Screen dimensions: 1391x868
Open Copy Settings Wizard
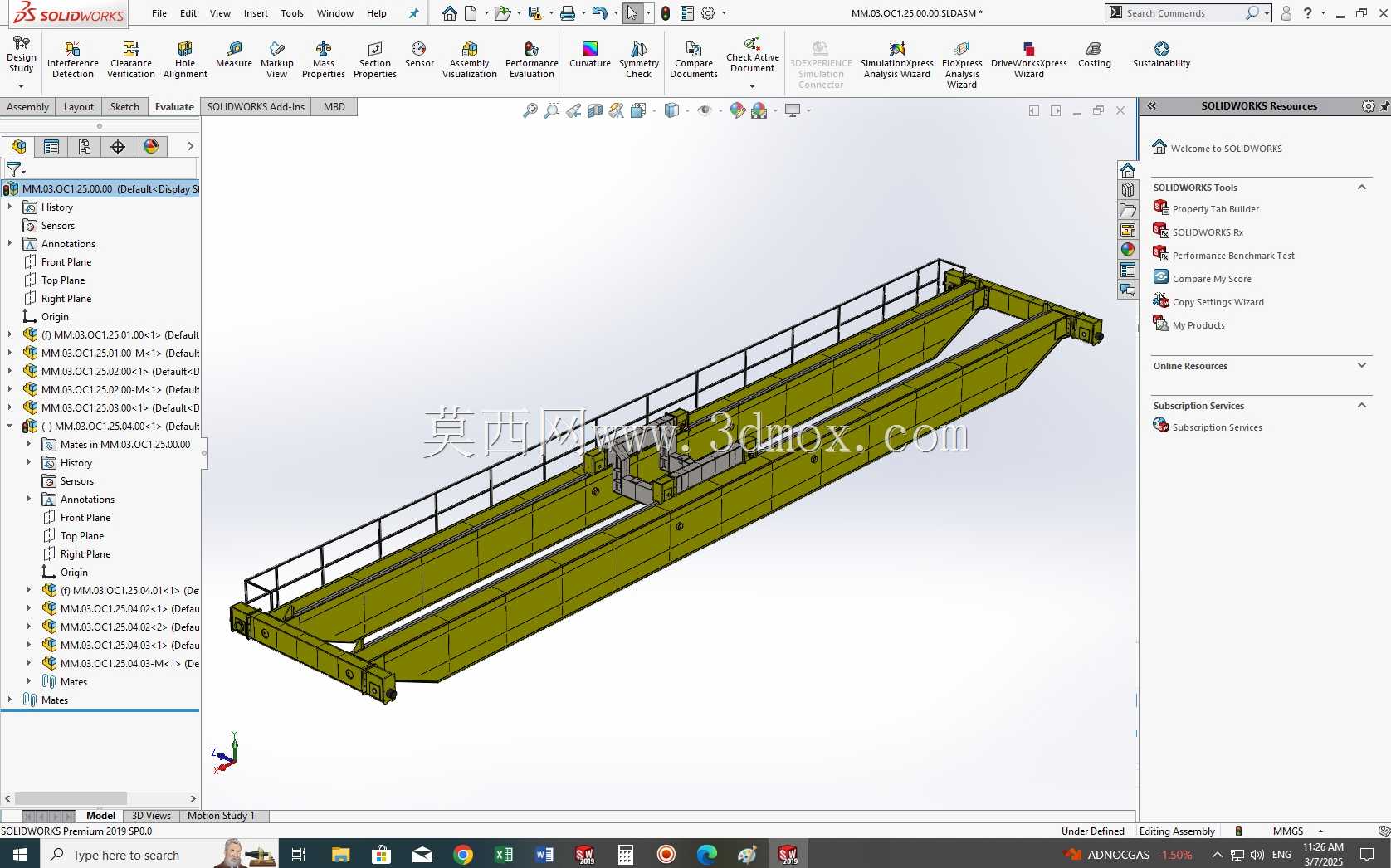1218,302
